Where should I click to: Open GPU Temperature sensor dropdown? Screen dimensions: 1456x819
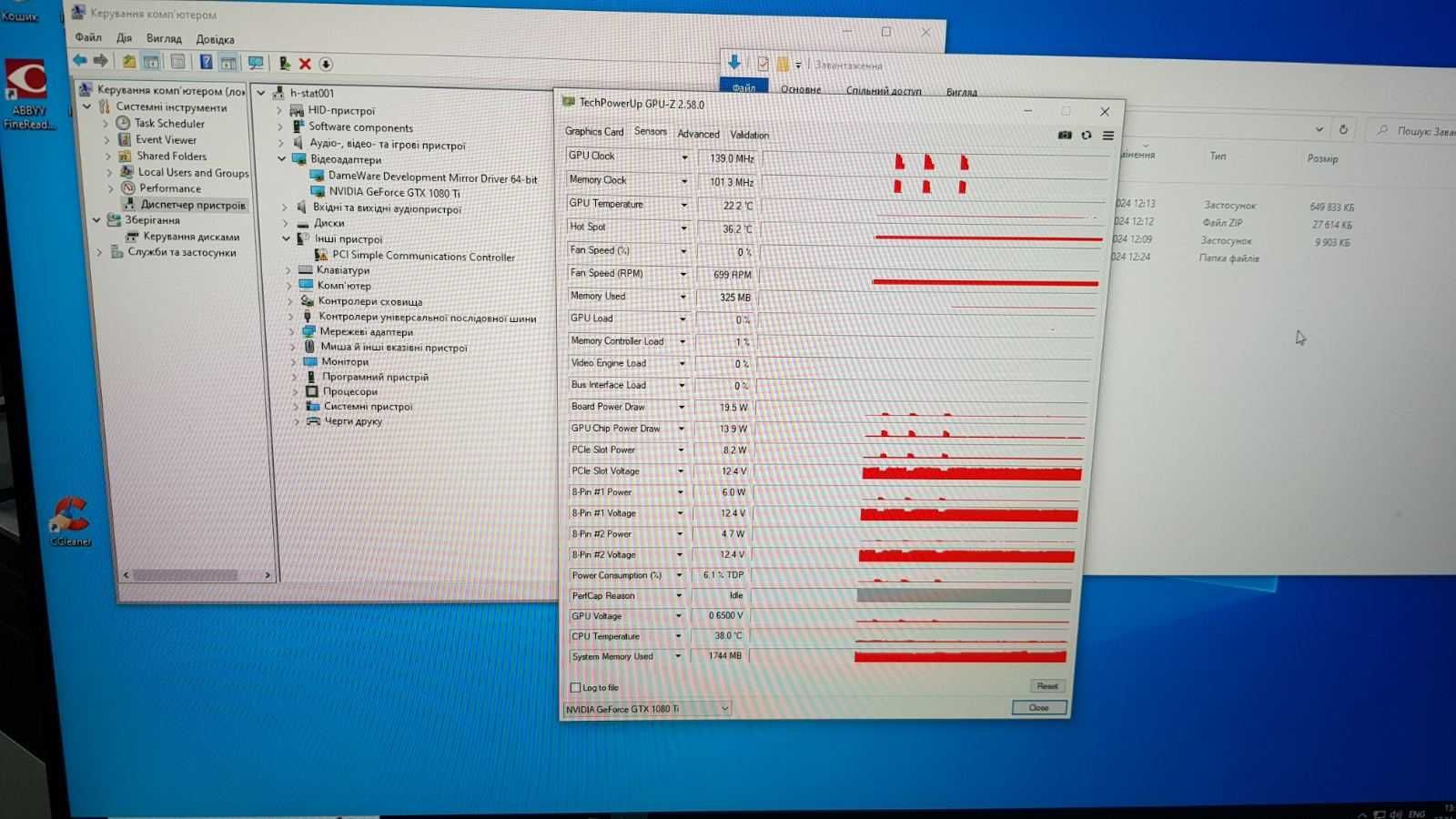tap(683, 205)
